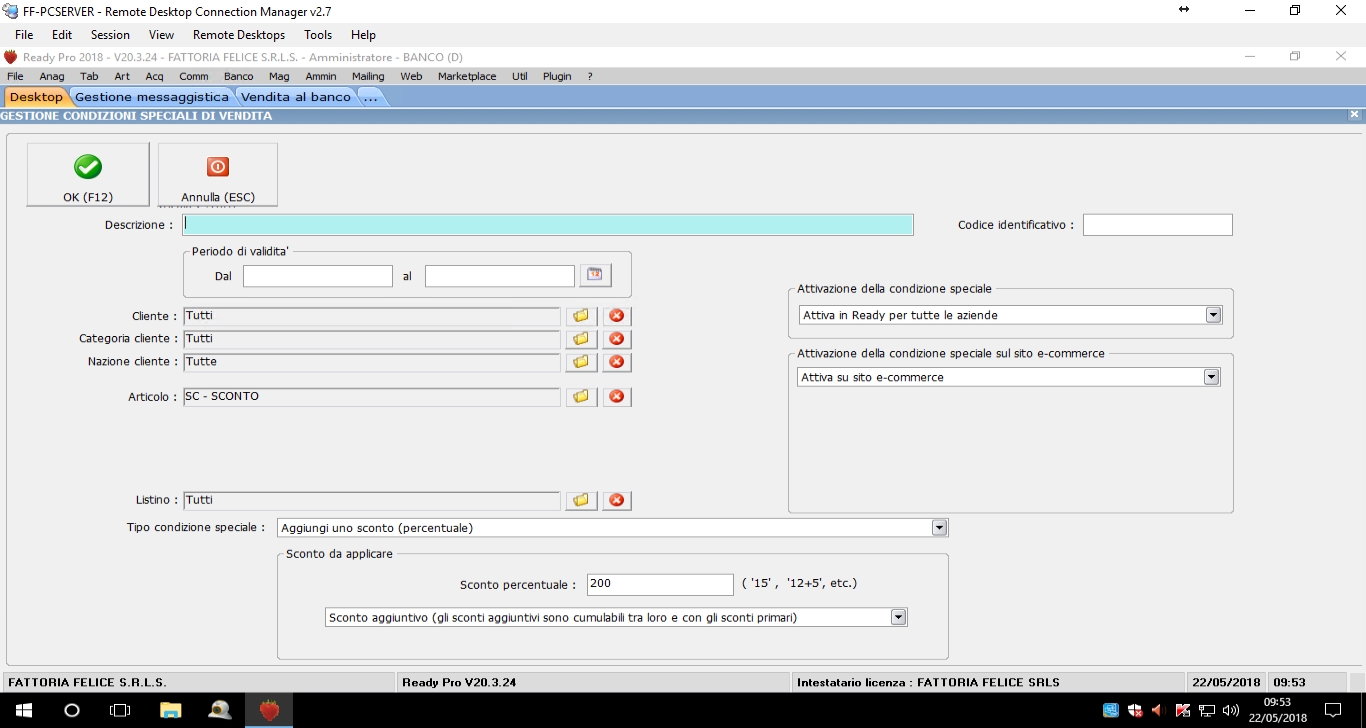Open Tools menu in Remote Desktop Manager

318,35
